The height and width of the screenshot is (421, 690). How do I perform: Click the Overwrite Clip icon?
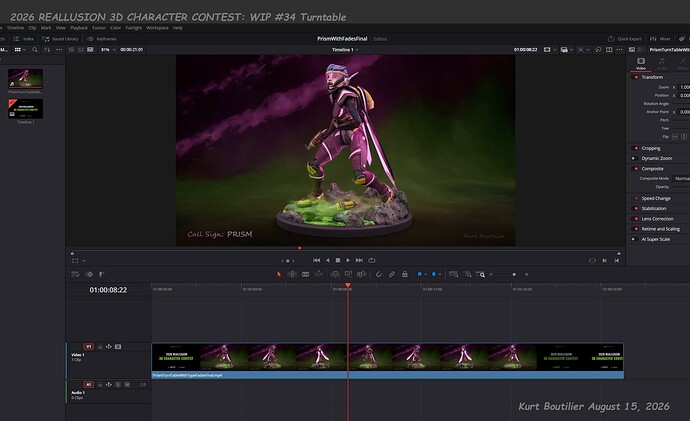click(348, 275)
